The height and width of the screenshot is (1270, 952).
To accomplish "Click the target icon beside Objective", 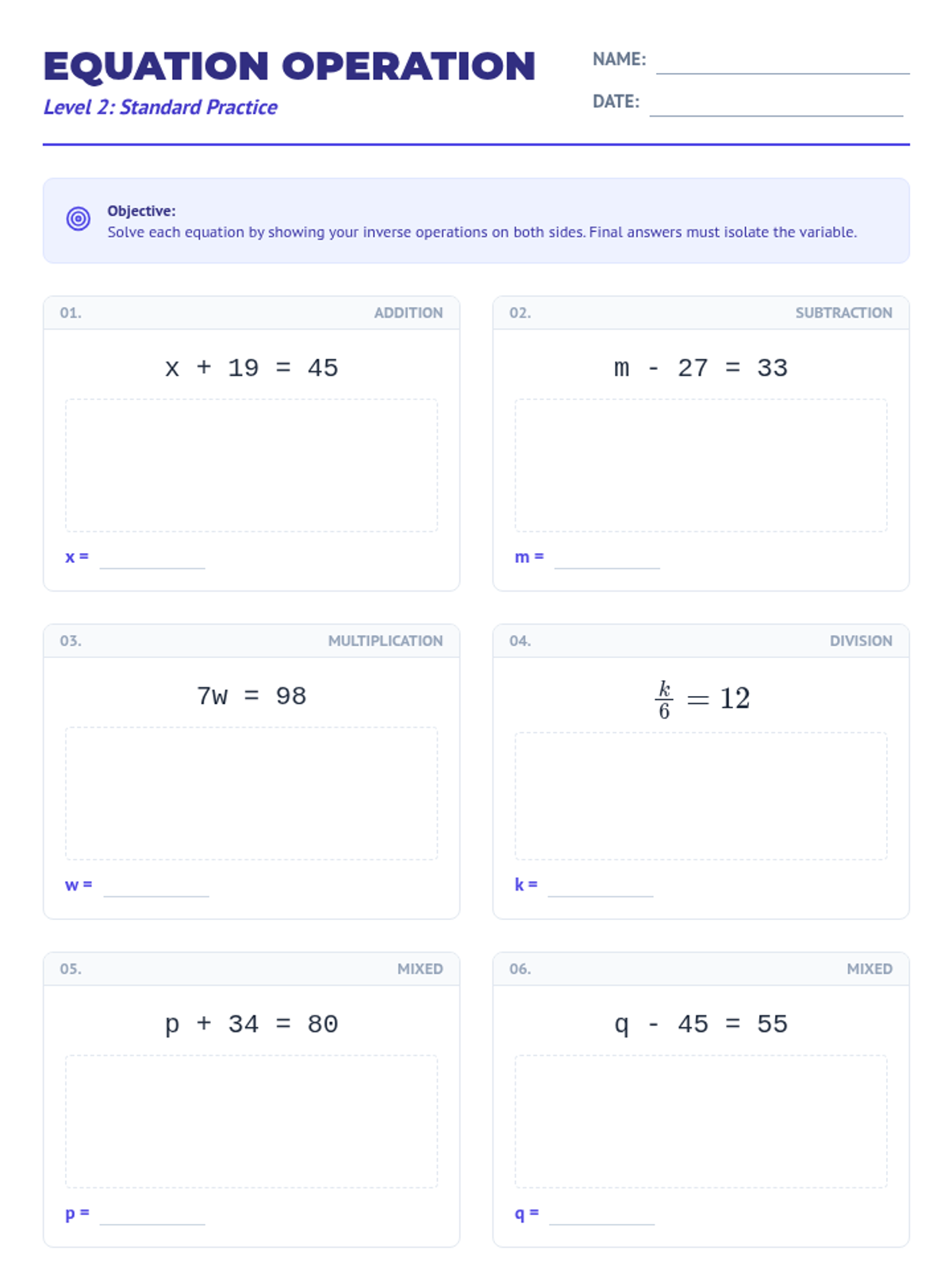I will point(78,218).
